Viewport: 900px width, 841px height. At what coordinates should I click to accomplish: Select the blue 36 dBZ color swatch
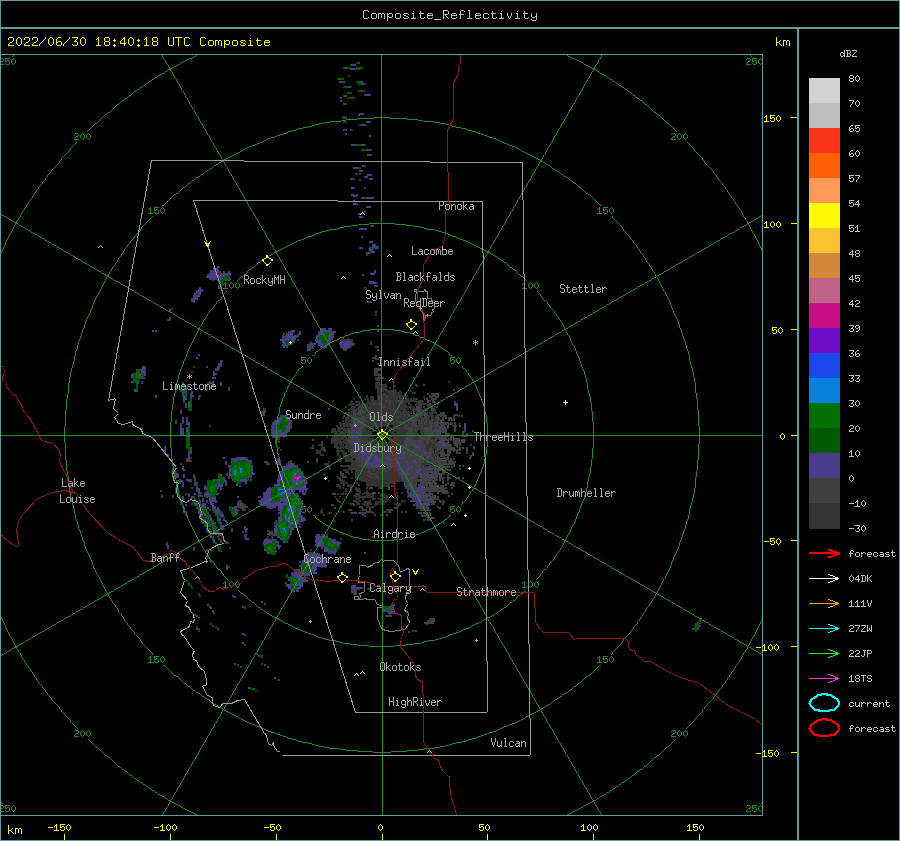(x=824, y=366)
